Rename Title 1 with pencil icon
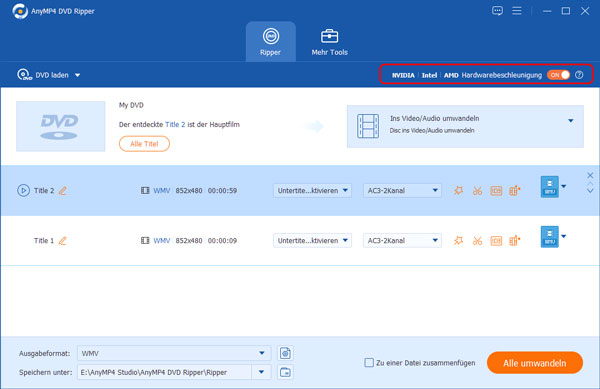This screenshot has width=600, height=389. pyautogui.click(x=62, y=241)
